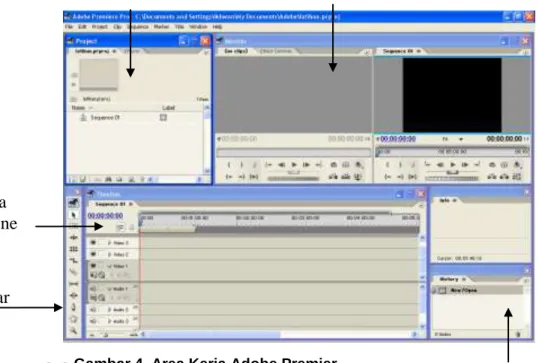The width and height of the screenshot is (539, 363).
Task: Play the Program monitor sequence
Action: tap(453, 165)
